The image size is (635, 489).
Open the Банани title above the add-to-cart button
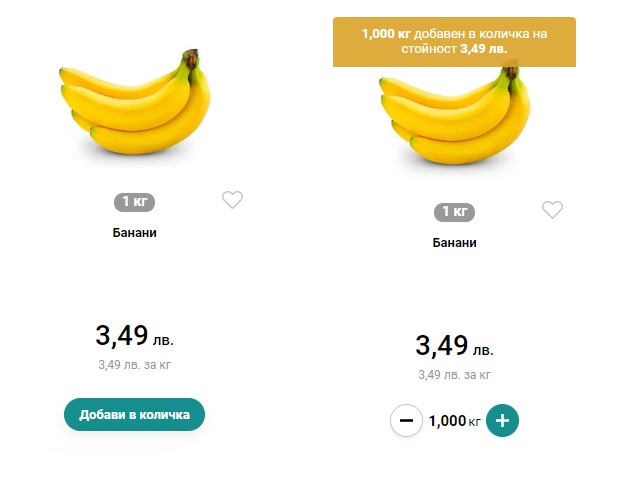[x=134, y=233]
